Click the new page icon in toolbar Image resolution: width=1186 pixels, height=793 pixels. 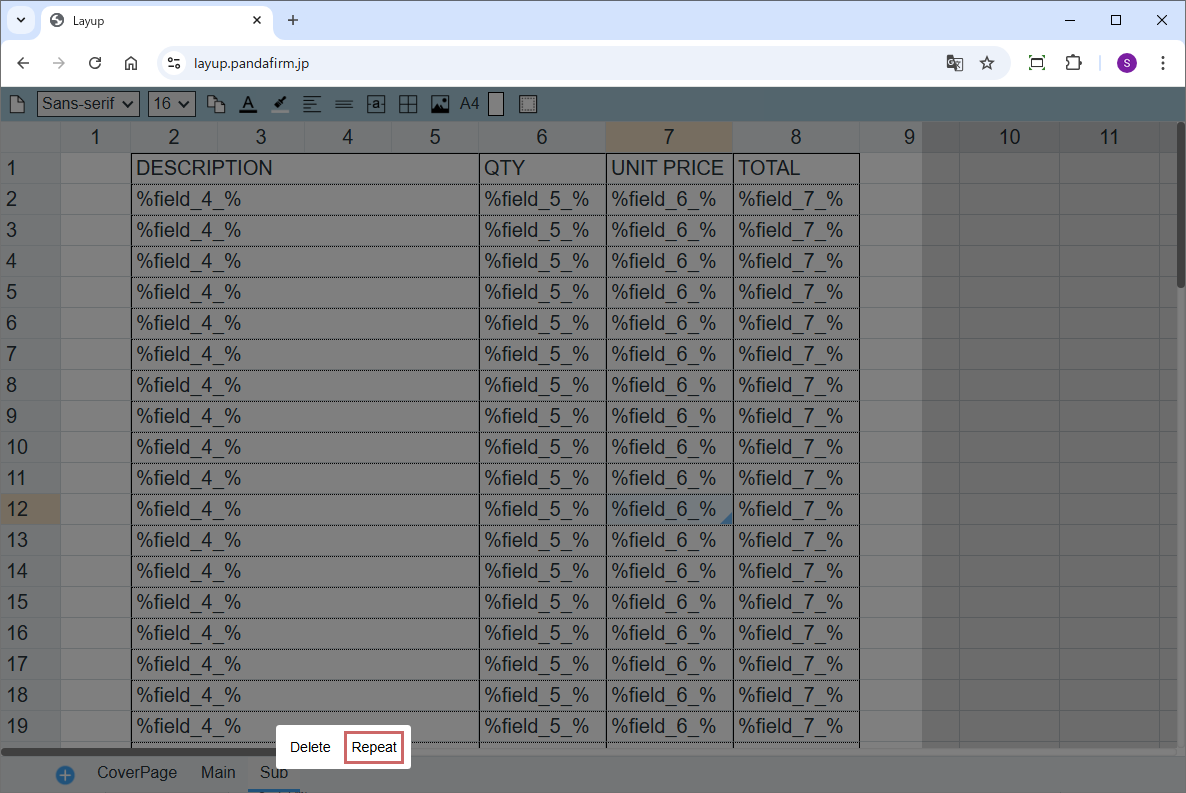(17, 104)
